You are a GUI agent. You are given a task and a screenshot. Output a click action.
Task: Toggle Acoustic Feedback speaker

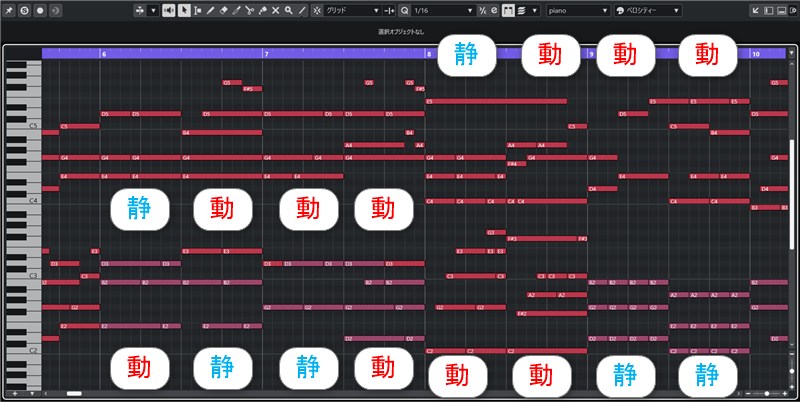coord(169,10)
